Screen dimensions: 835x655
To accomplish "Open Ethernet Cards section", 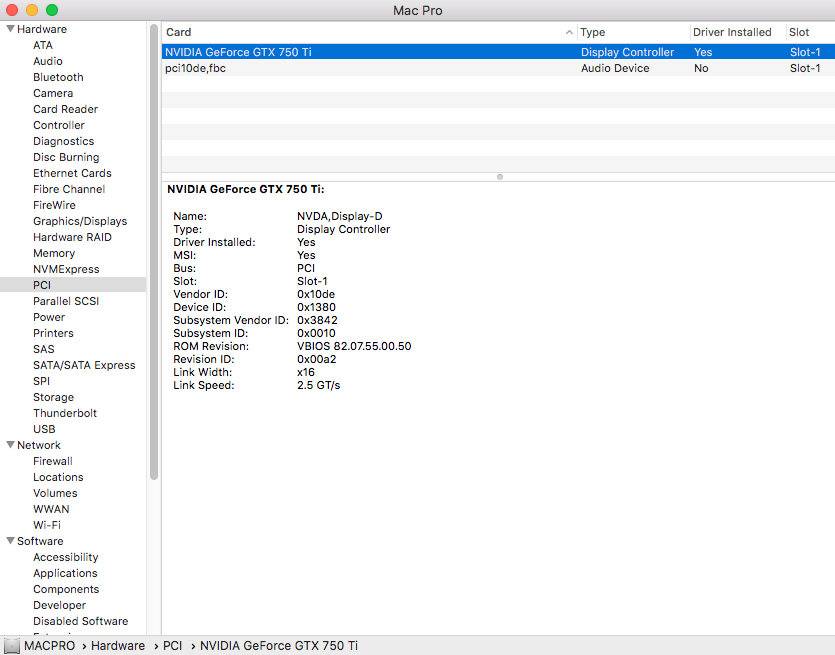I will 72,173.
